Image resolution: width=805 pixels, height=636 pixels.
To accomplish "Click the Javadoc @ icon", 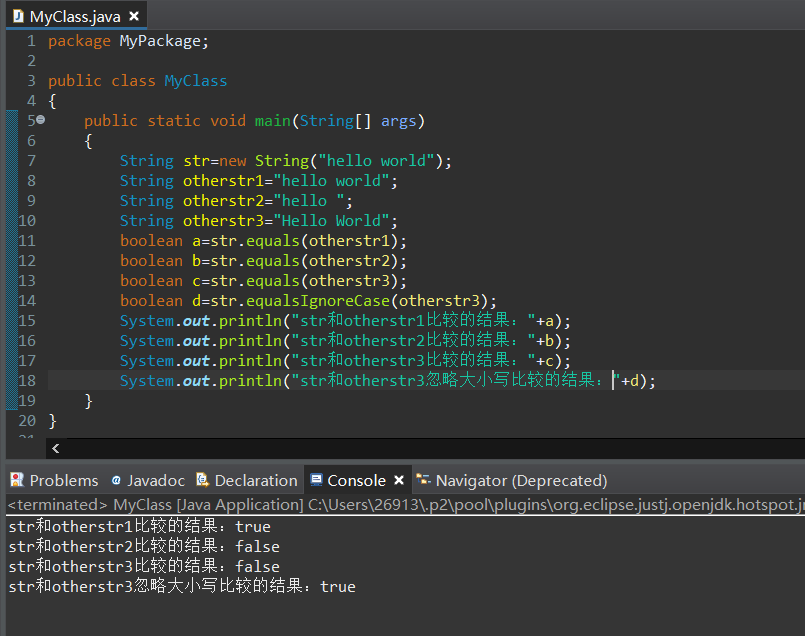I will (x=117, y=480).
